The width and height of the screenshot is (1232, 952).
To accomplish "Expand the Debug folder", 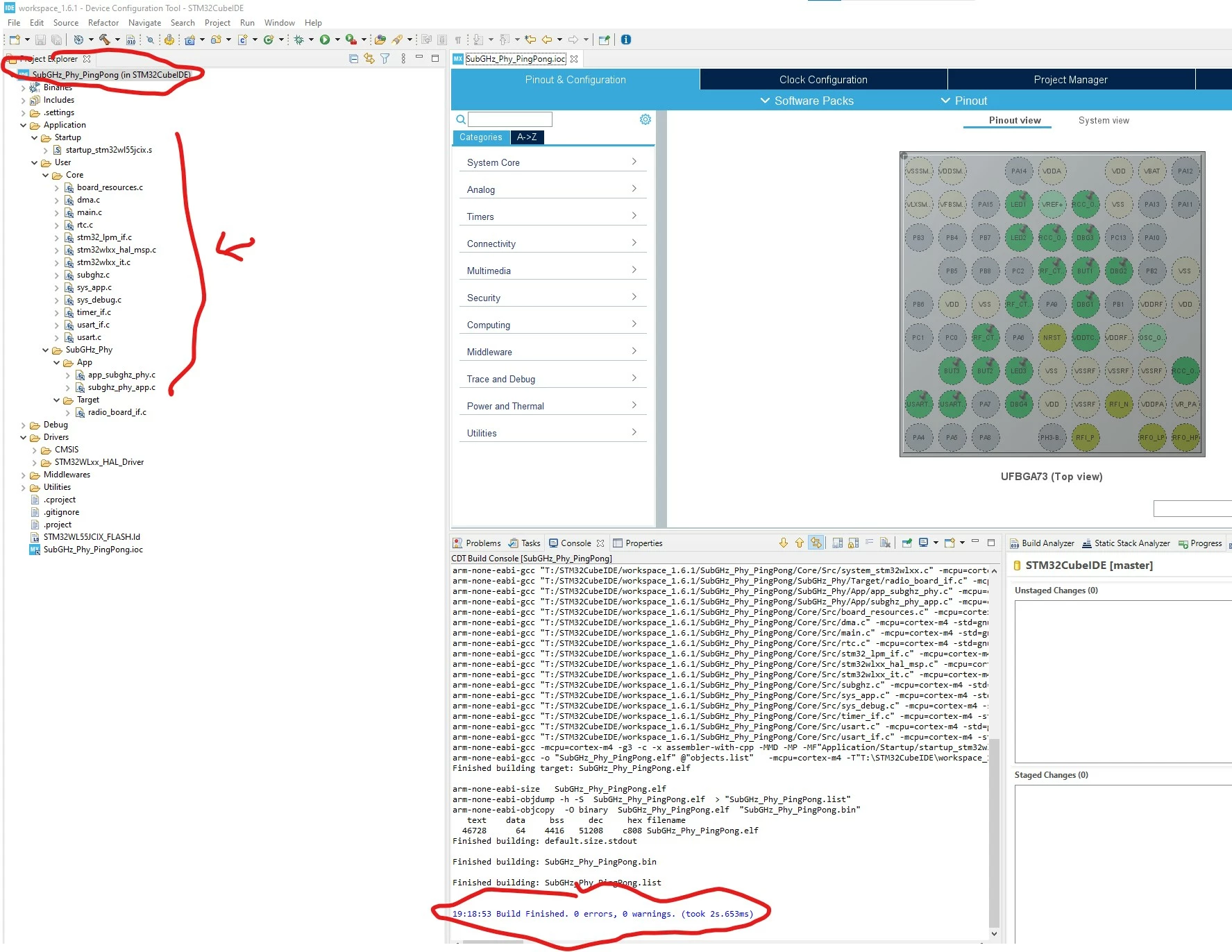I will (23, 425).
